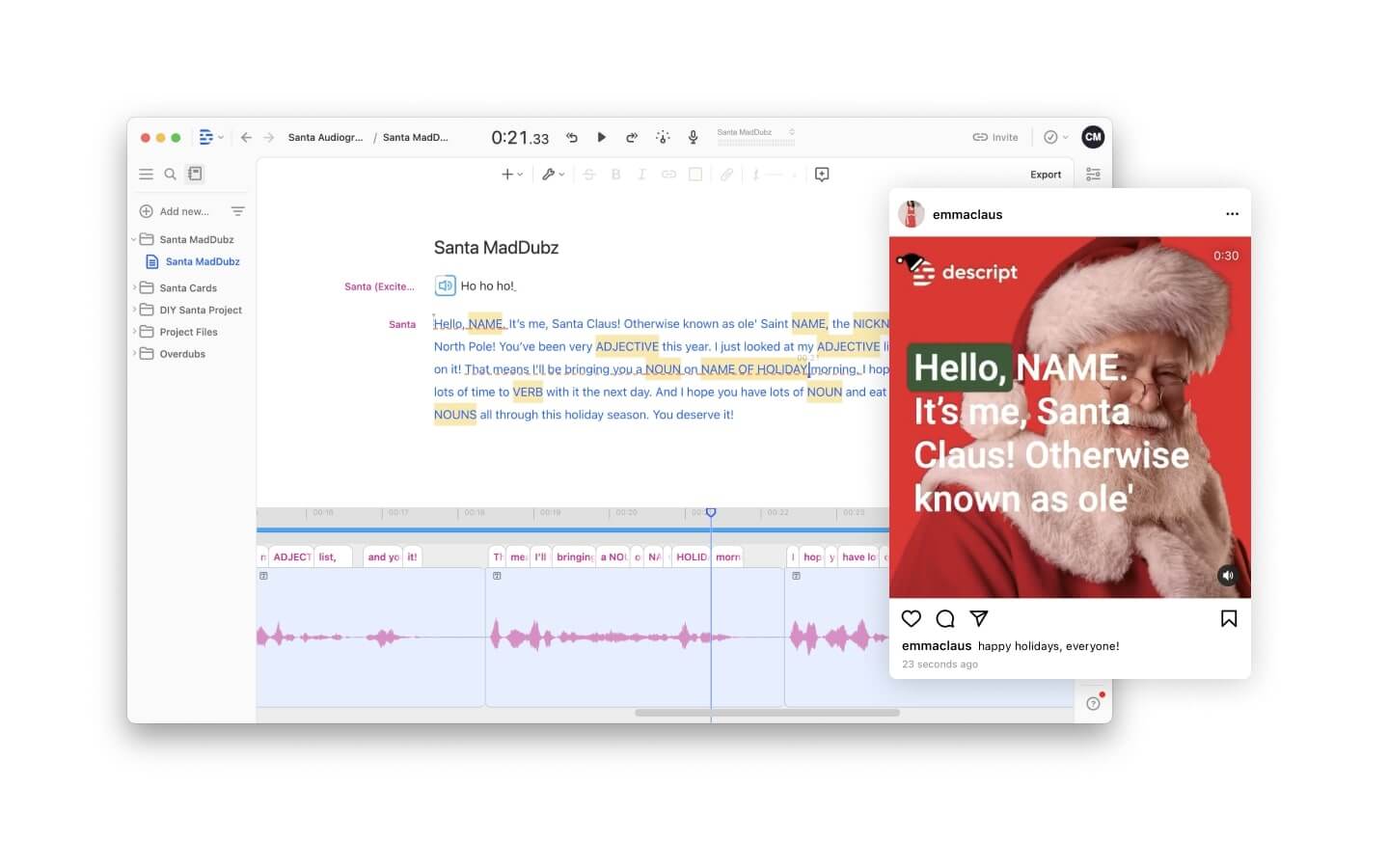Comment on post with the bubble icon
The width and height of the screenshot is (1389, 868).
click(x=945, y=618)
